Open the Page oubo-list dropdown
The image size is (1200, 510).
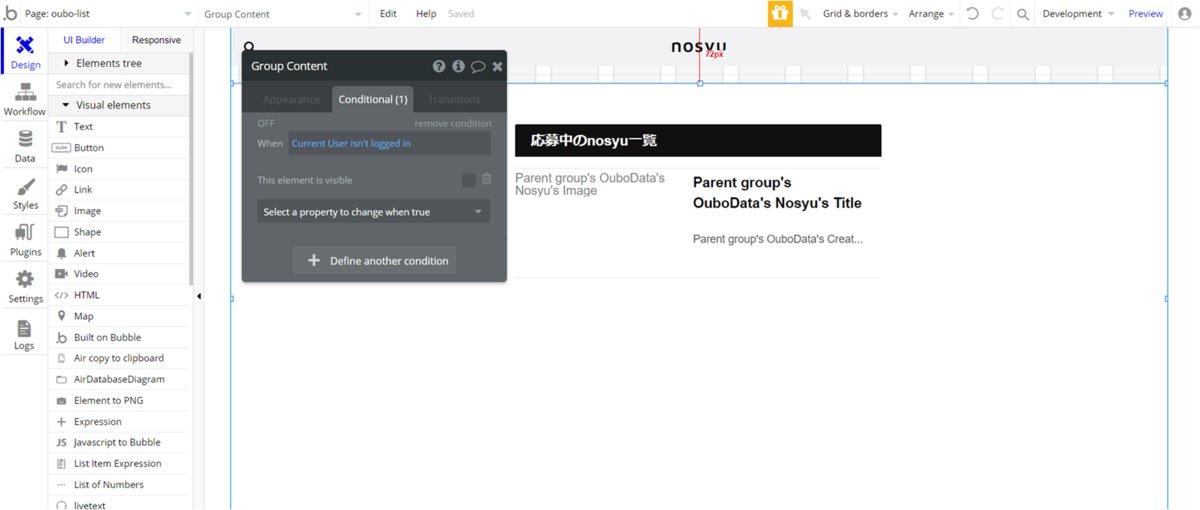point(108,14)
